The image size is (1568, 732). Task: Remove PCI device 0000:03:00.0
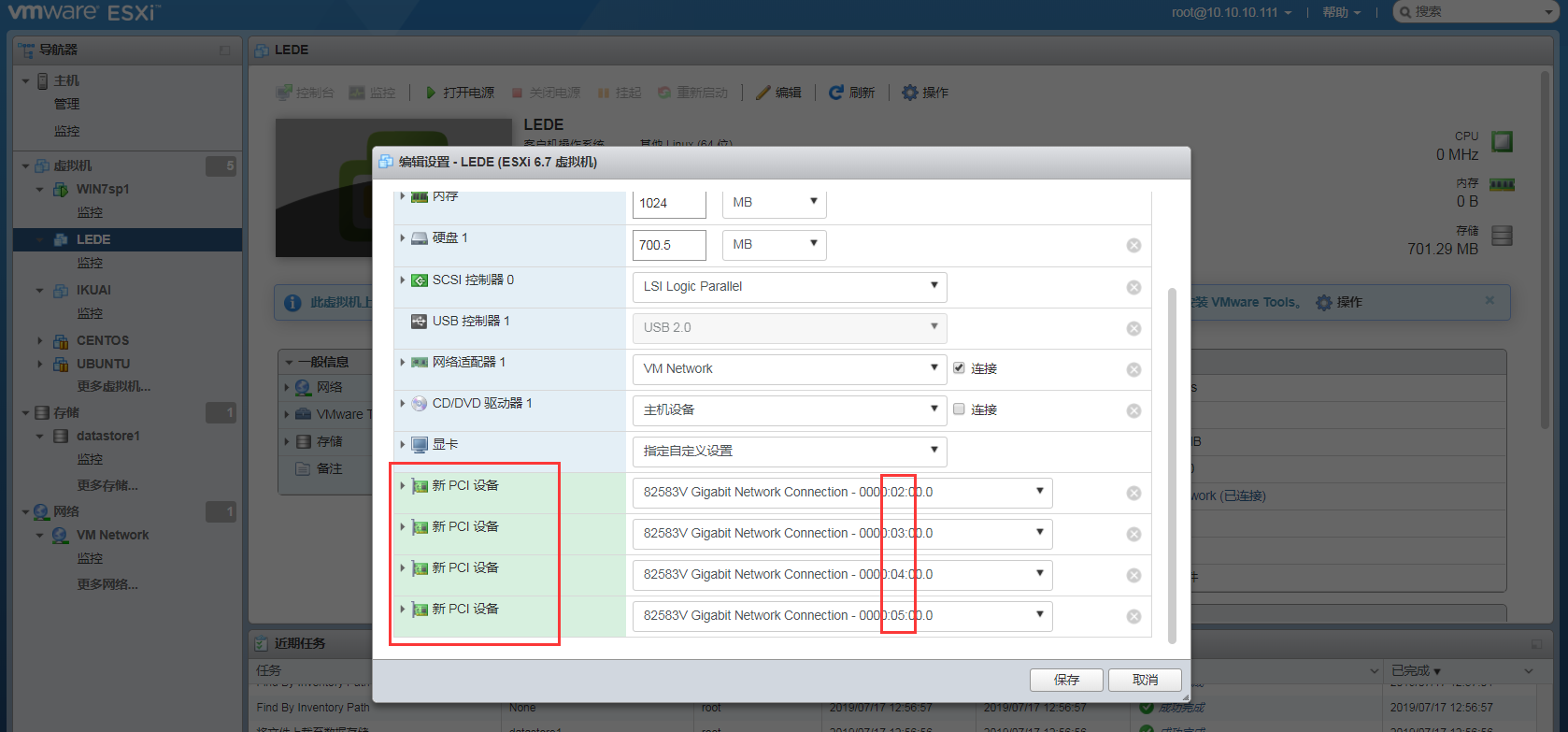click(x=1133, y=534)
